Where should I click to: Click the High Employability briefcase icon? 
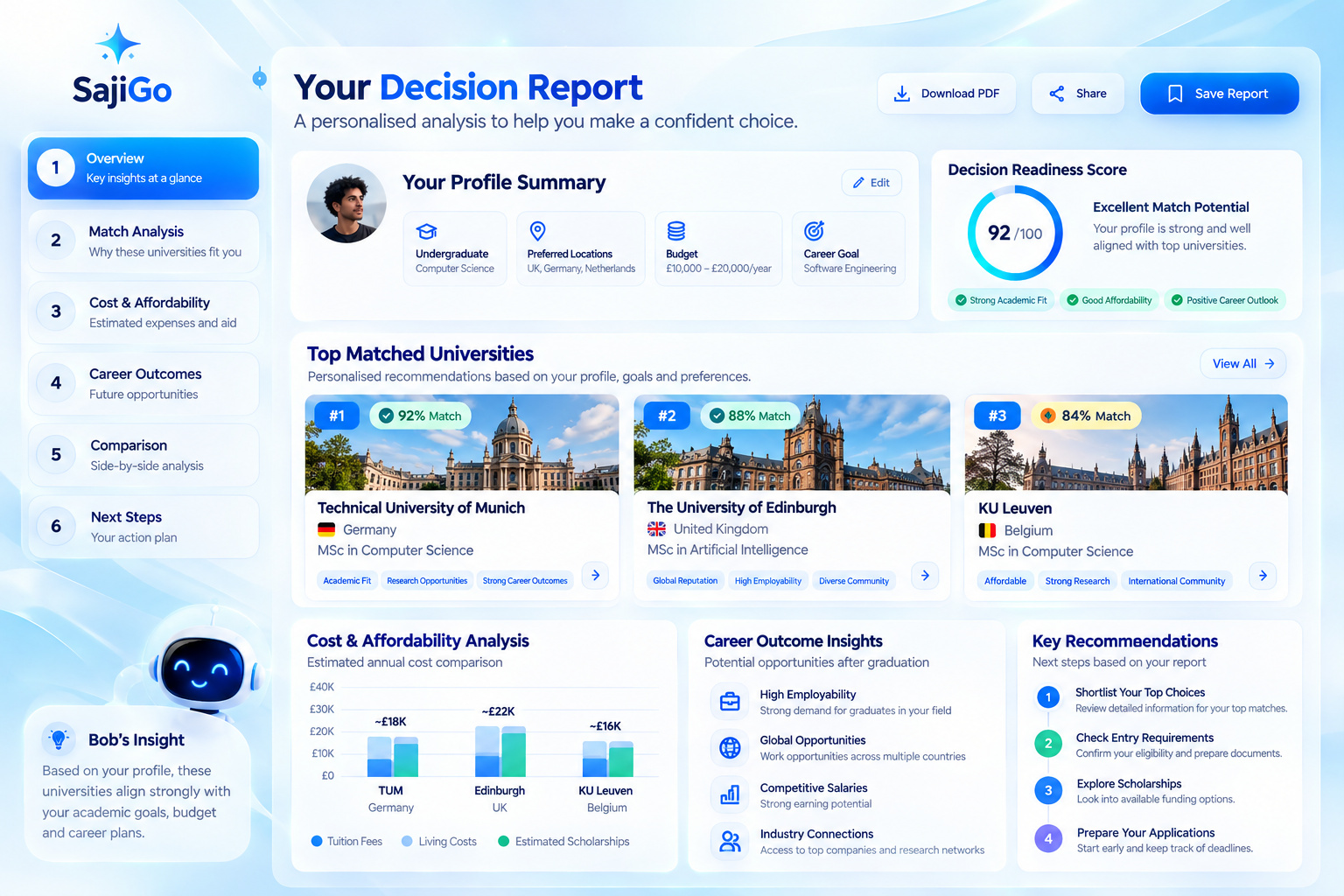[x=730, y=702]
